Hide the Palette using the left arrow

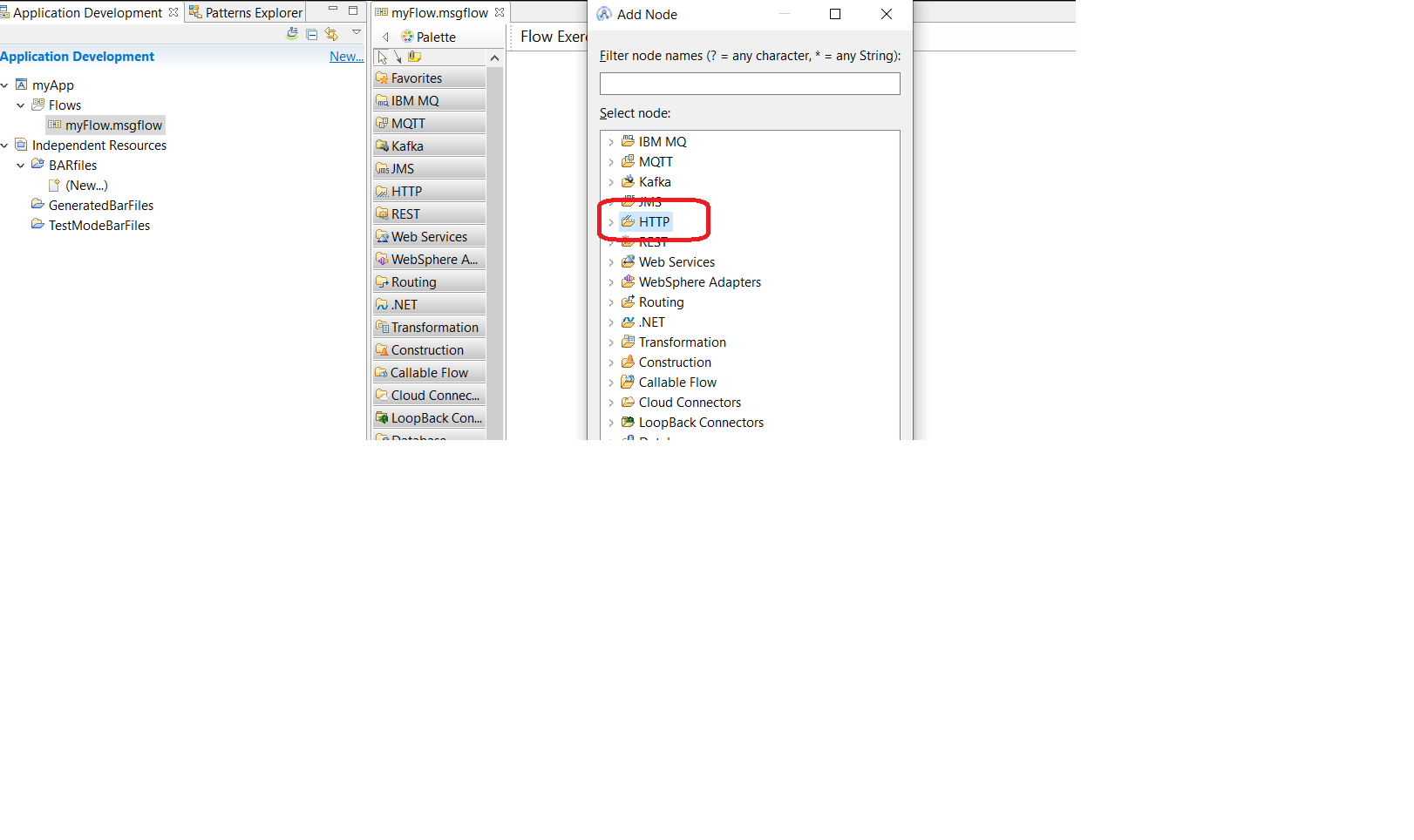click(x=385, y=37)
